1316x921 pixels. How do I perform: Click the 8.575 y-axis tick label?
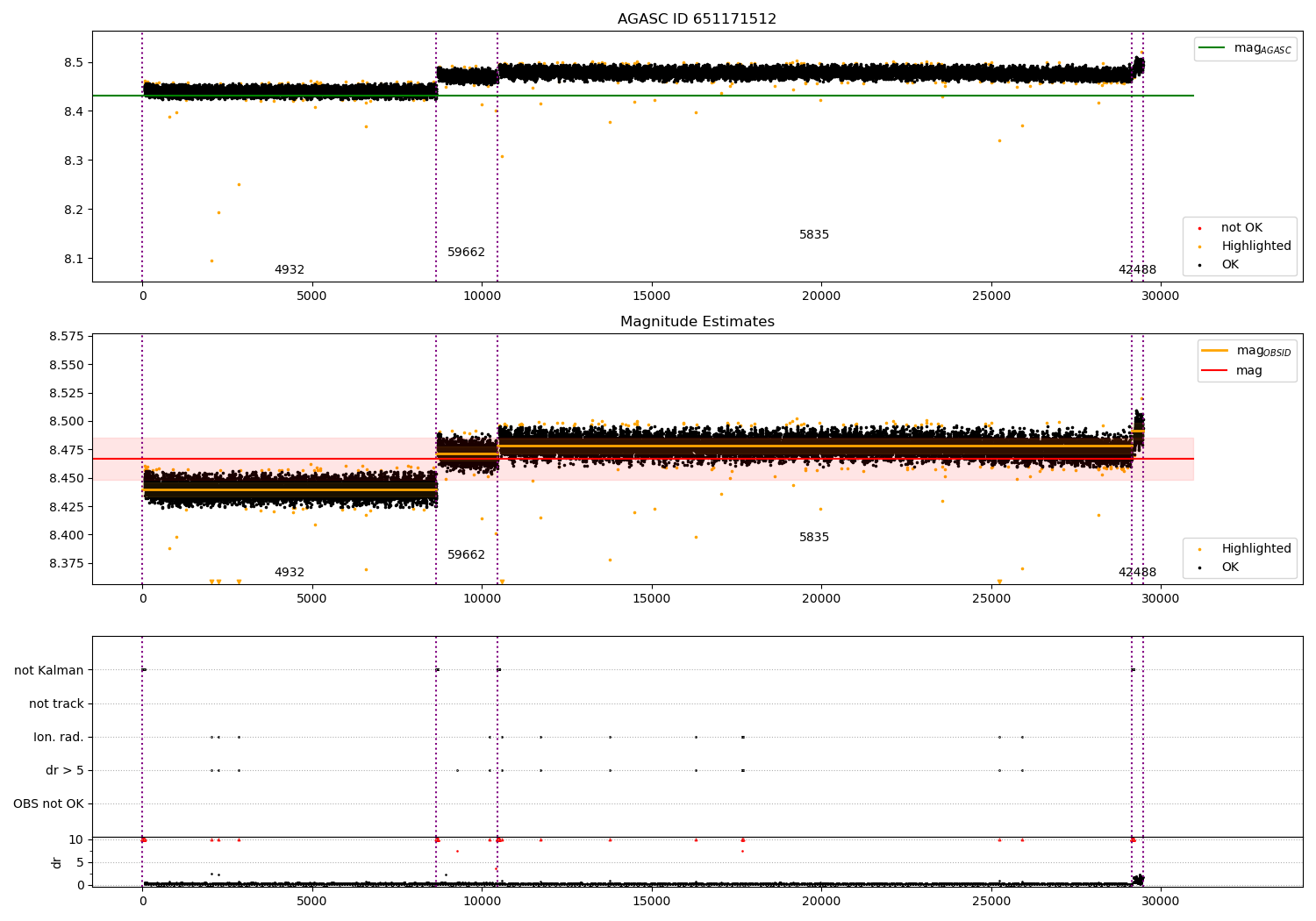68,336
